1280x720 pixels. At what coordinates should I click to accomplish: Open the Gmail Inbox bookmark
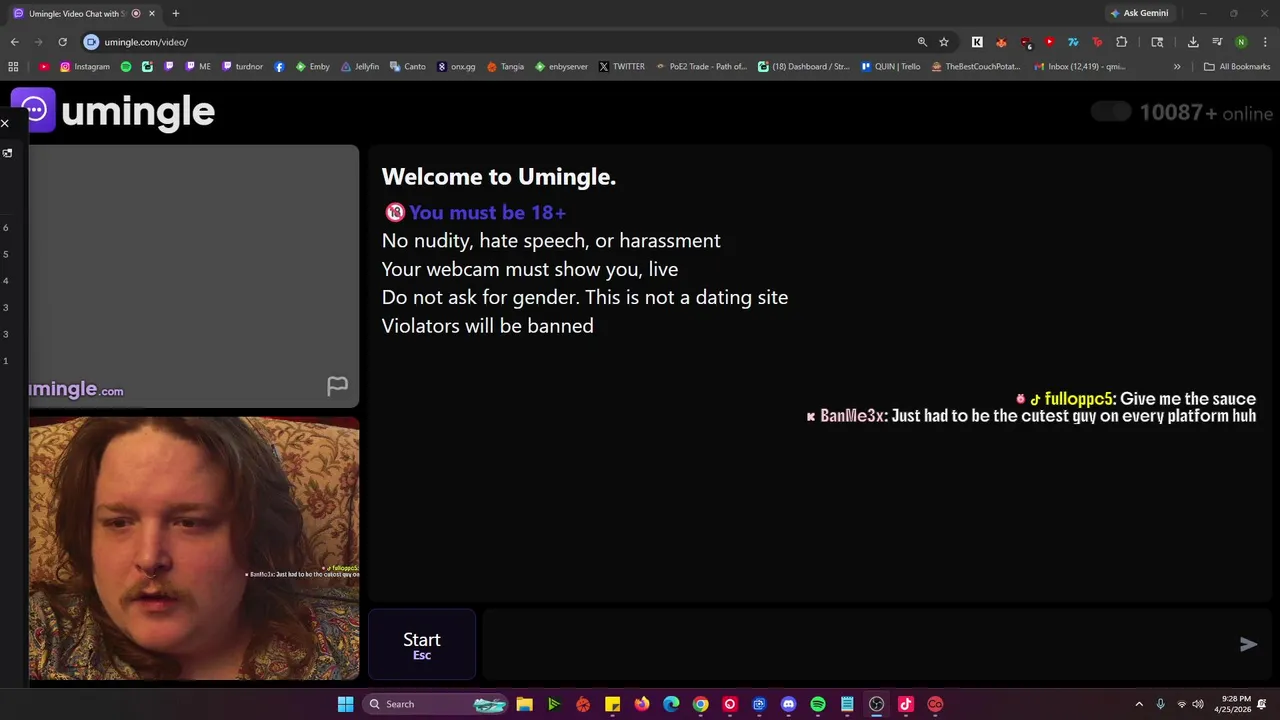[x=1079, y=67]
